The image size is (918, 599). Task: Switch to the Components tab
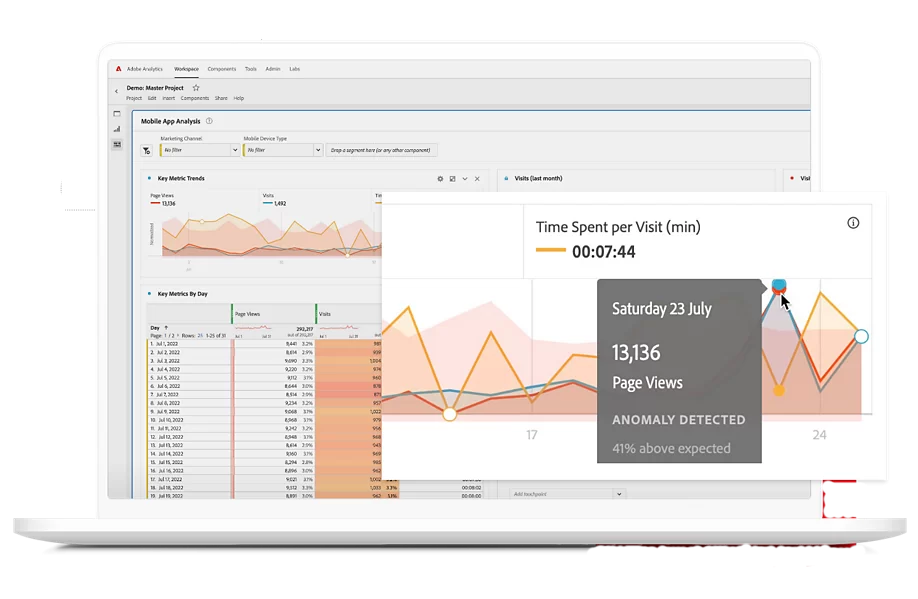tap(221, 68)
